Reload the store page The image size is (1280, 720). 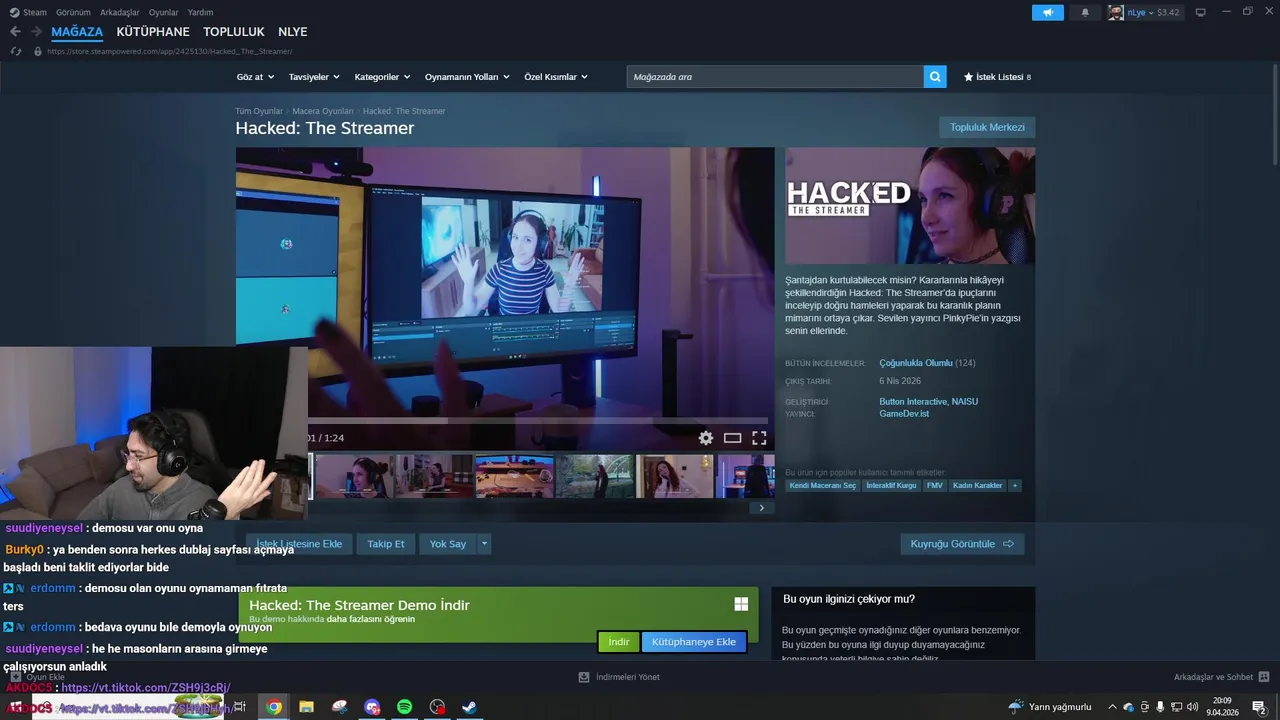pyautogui.click(x=15, y=51)
